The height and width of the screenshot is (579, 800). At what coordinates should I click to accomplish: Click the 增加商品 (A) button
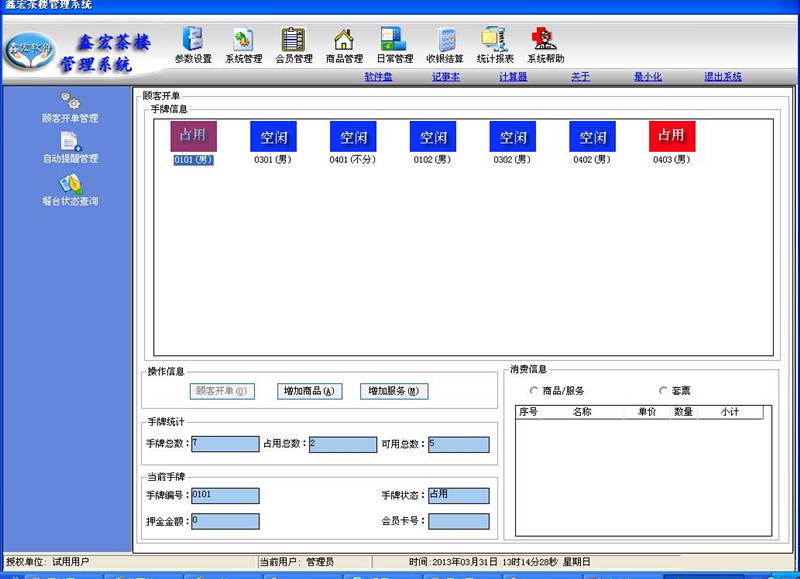tap(309, 391)
